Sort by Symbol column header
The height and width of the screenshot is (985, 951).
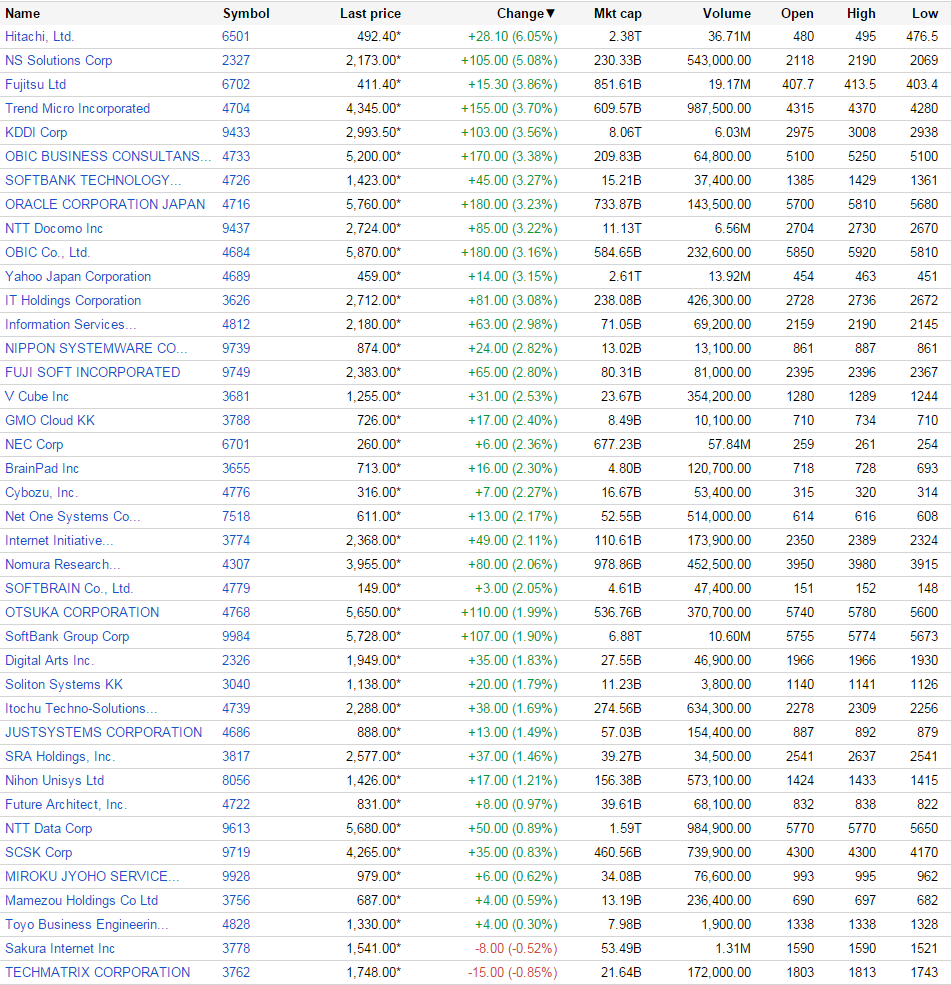click(246, 13)
